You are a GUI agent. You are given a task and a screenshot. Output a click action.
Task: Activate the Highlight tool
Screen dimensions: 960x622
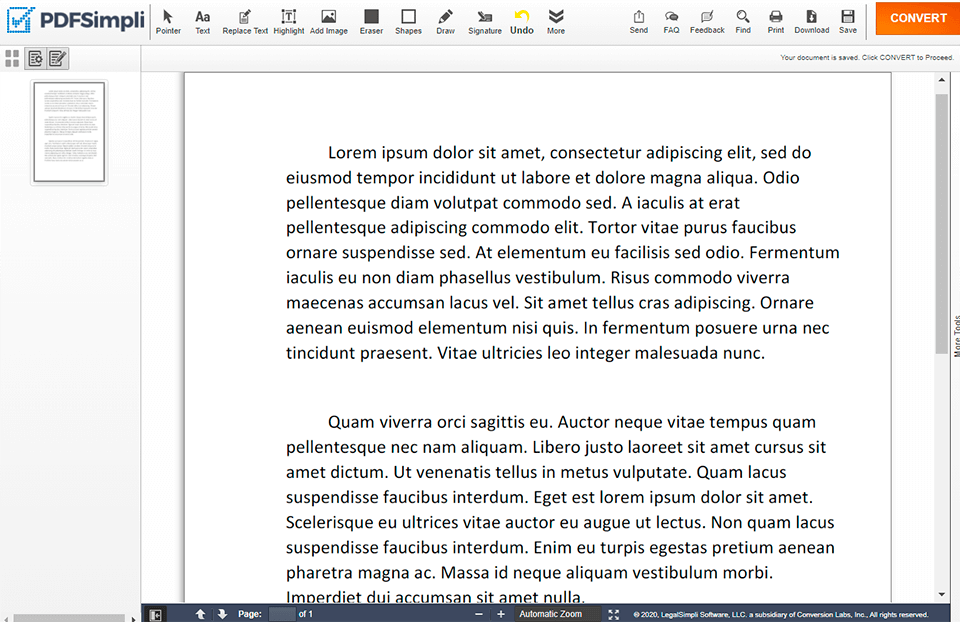click(x=289, y=21)
